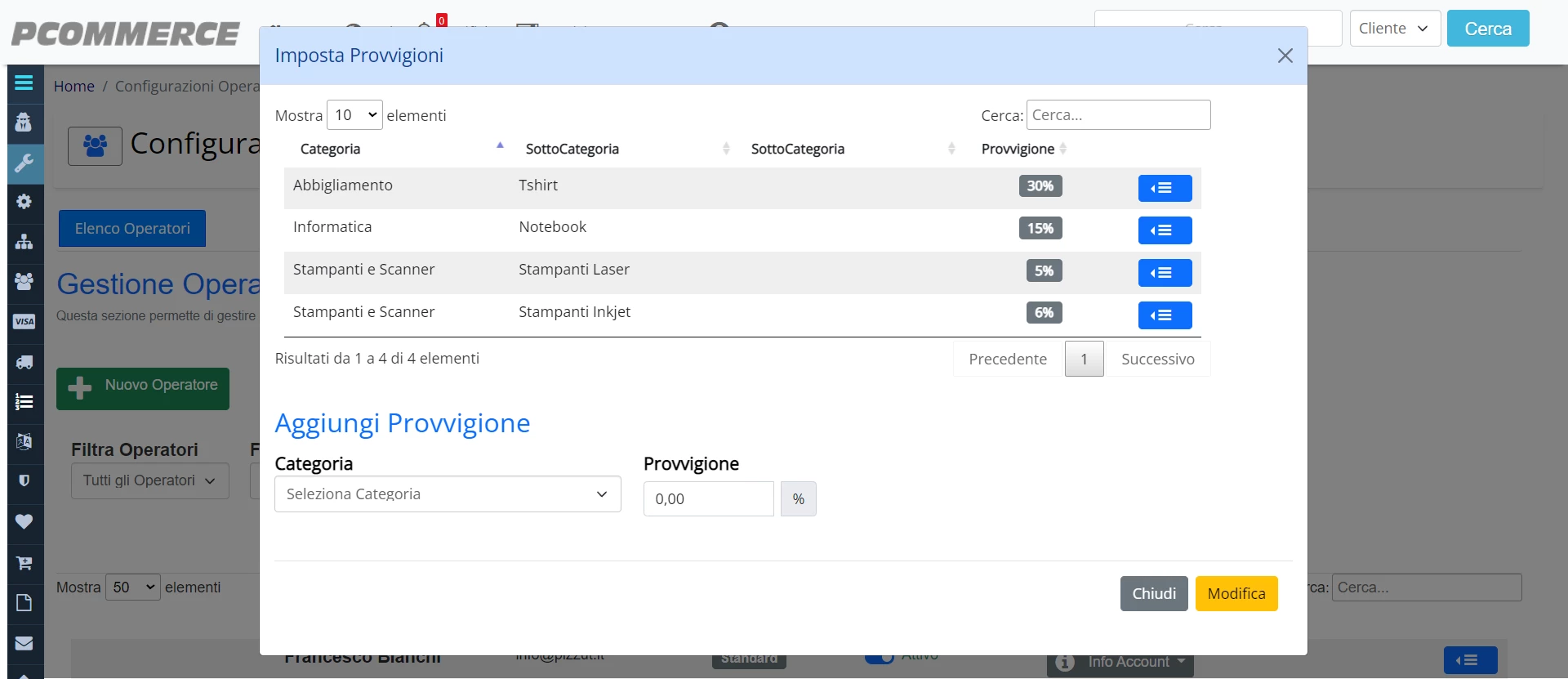Open the document page icon in sidebar
This screenshot has width=1568, height=679.
tap(24, 603)
